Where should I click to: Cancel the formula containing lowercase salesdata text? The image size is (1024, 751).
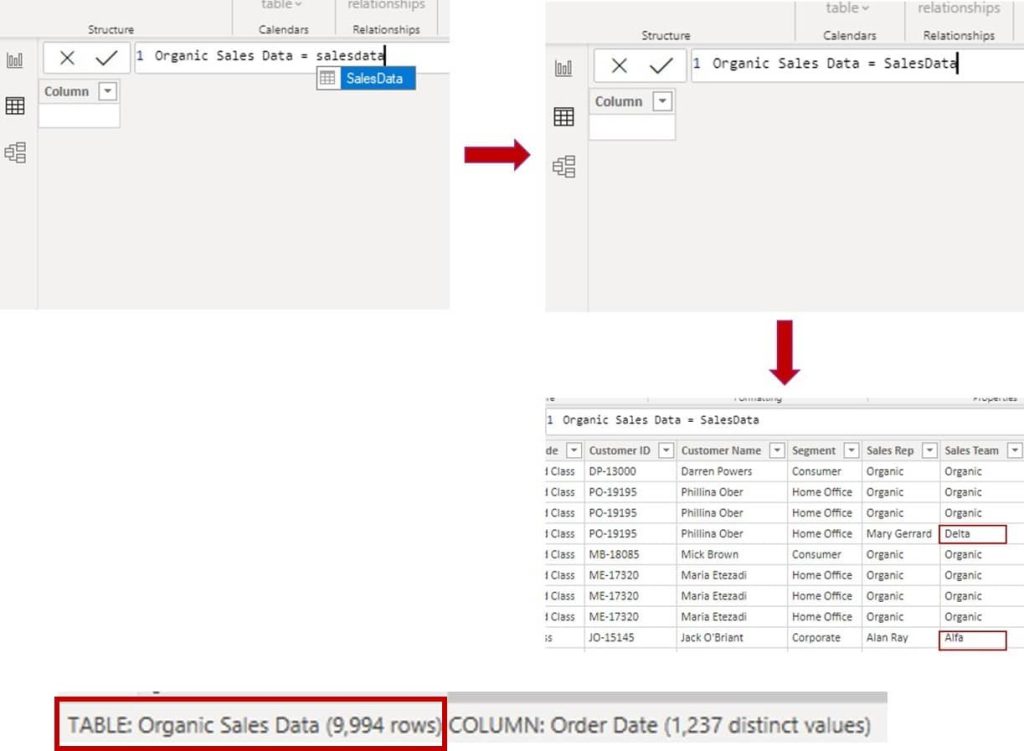pos(67,58)
